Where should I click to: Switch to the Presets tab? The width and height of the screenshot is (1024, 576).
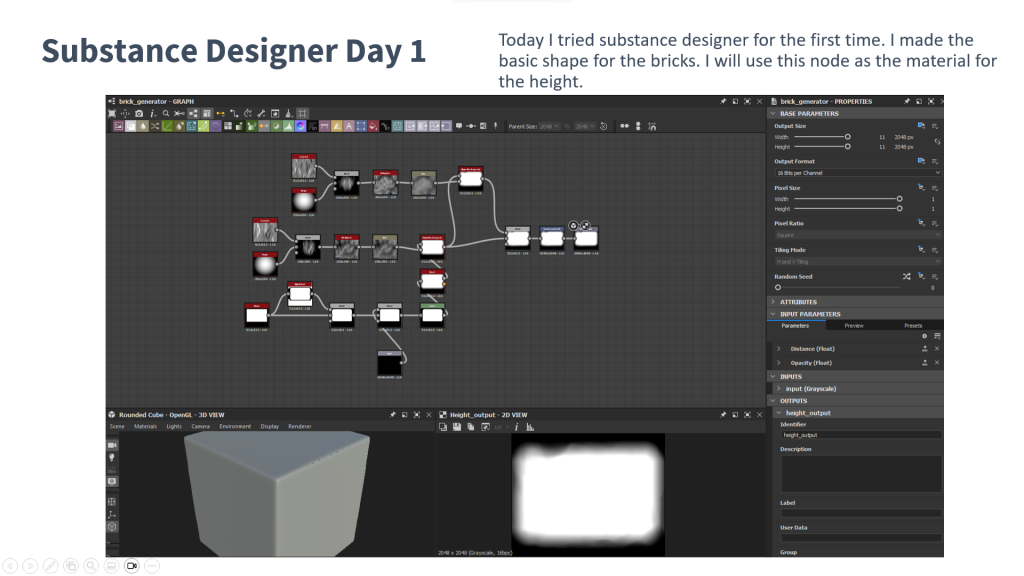tap(913, 325)
